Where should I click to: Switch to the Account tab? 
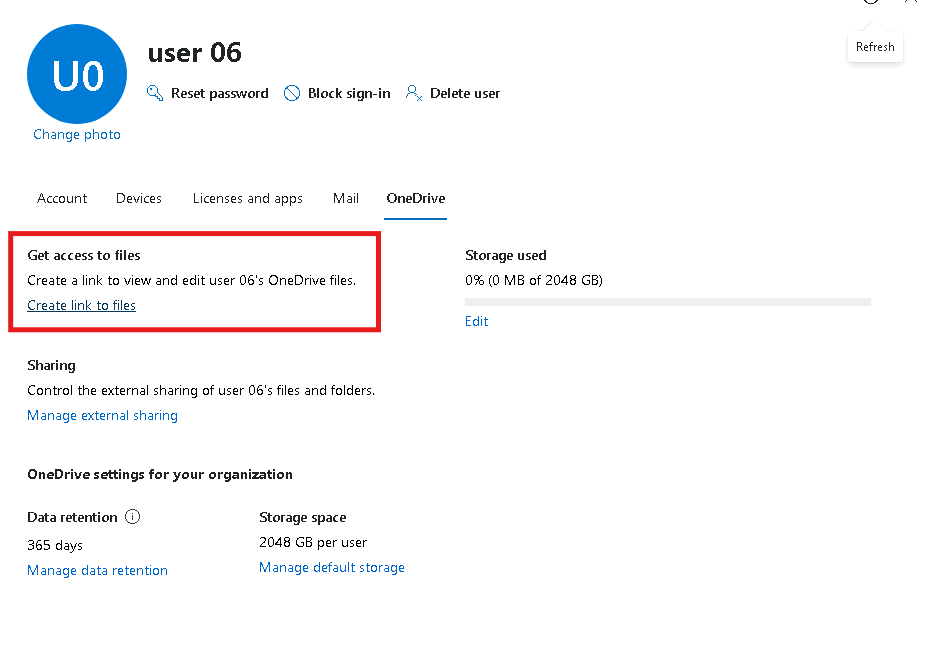coord(62,199)
